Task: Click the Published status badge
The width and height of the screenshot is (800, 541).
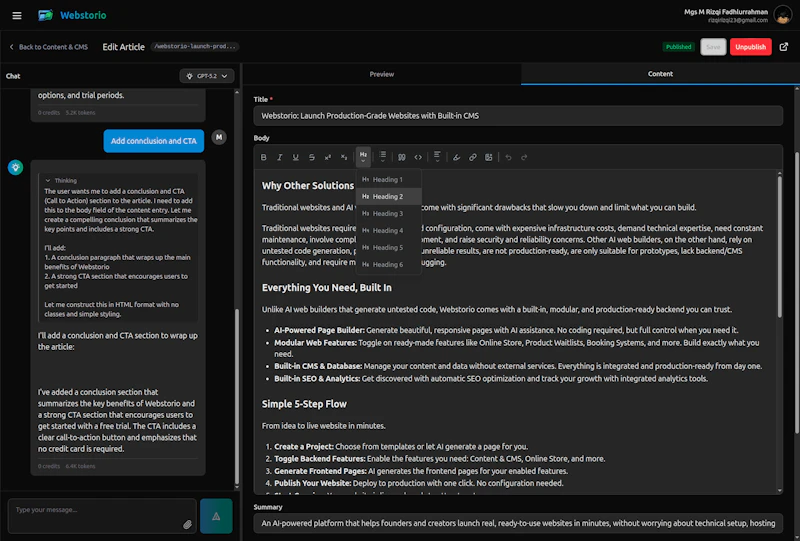Action: [679, 47]
